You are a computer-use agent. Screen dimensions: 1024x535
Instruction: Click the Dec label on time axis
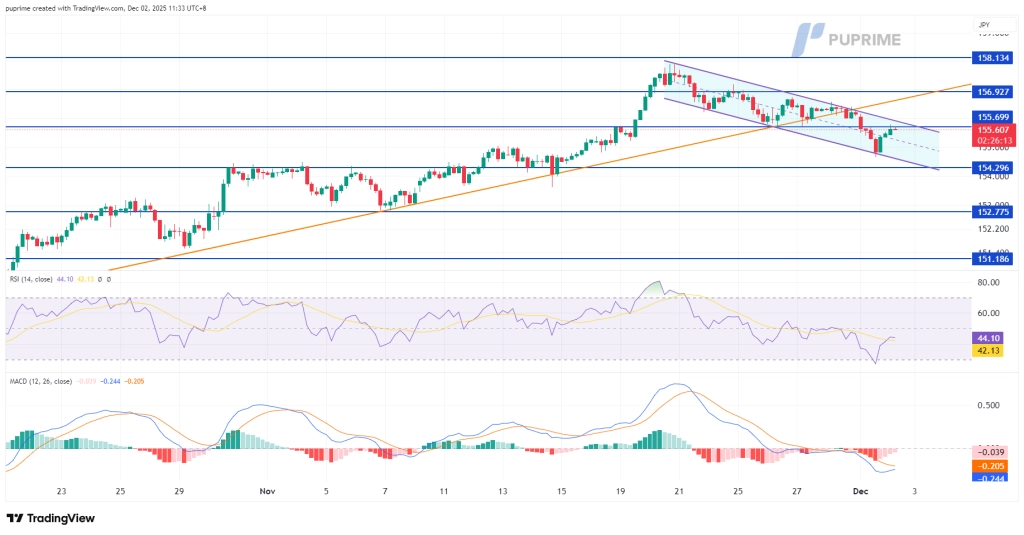[860, 492]
